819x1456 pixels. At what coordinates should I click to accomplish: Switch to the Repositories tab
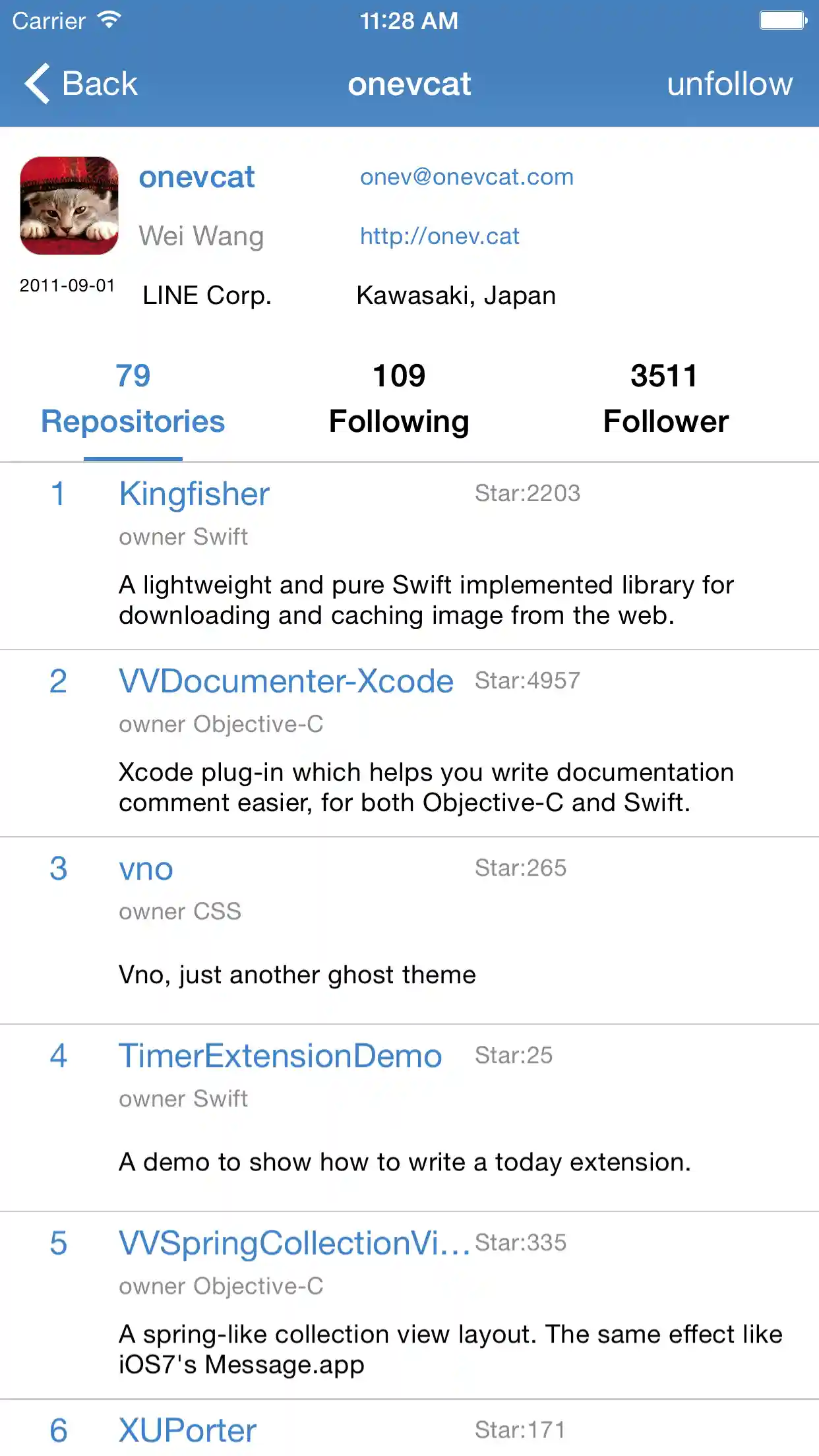(133, 400)
